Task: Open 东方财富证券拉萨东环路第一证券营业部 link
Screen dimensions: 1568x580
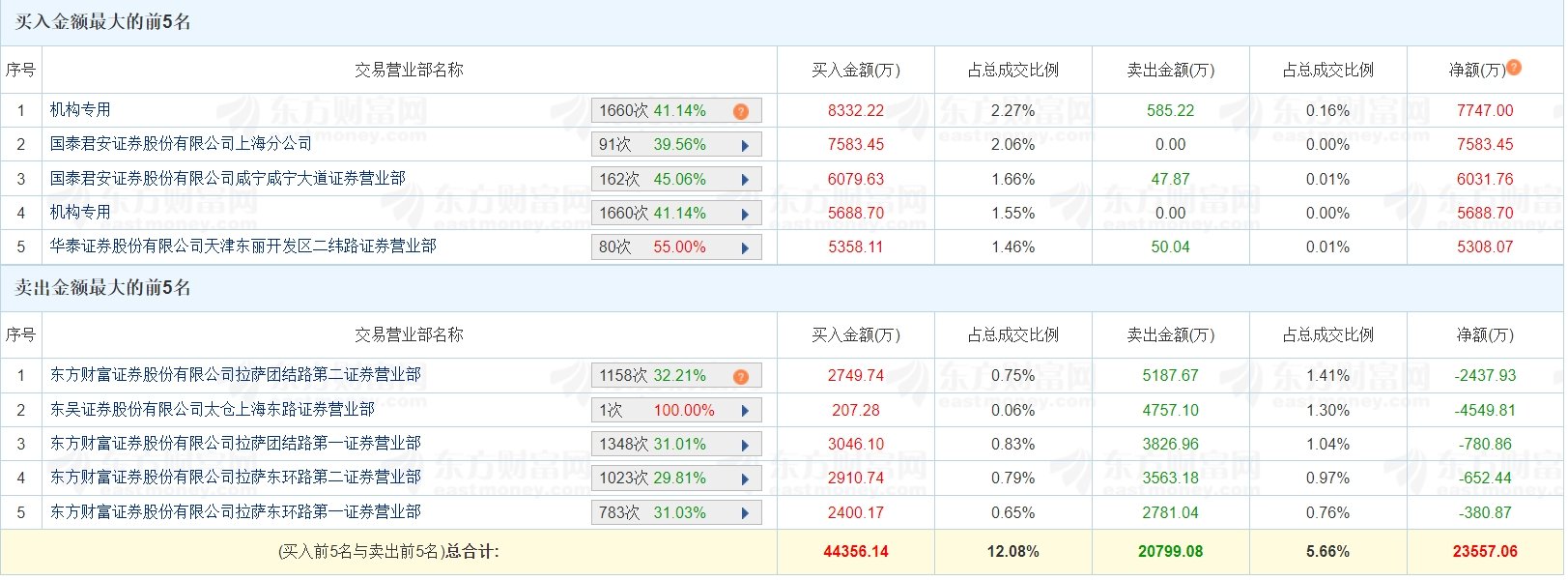Action: 236,511
